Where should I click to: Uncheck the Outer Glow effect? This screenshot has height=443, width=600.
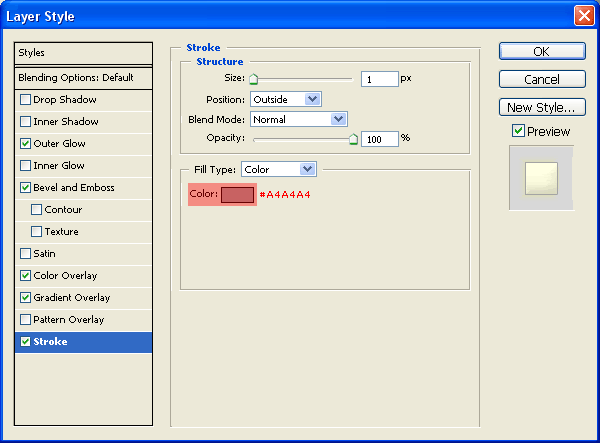coord(25,144)
